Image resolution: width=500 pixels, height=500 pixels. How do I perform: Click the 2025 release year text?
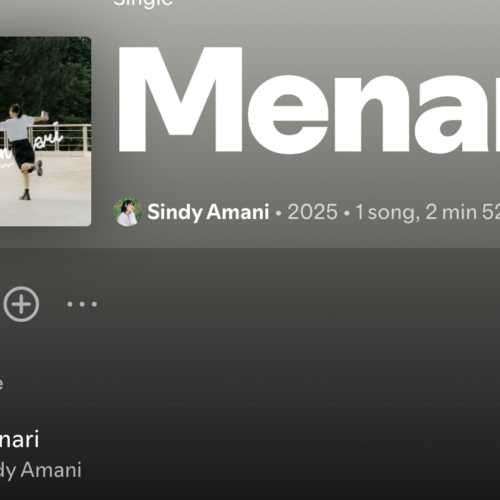click(313, 212)
